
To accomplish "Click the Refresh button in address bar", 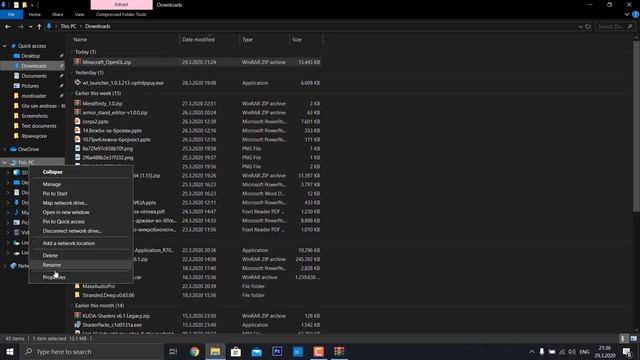I will (588, 27).
